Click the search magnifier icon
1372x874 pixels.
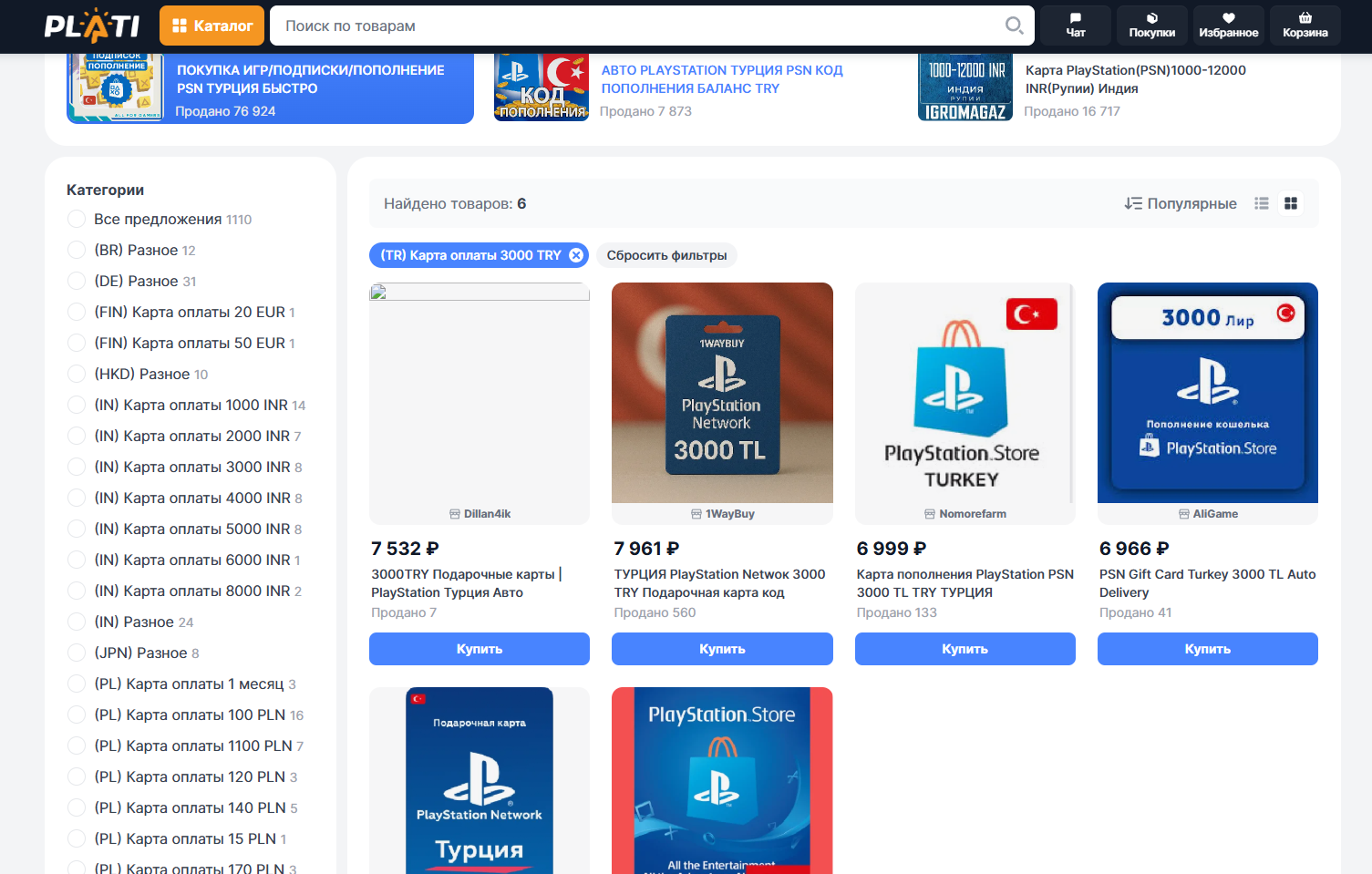click(1014, 26)
